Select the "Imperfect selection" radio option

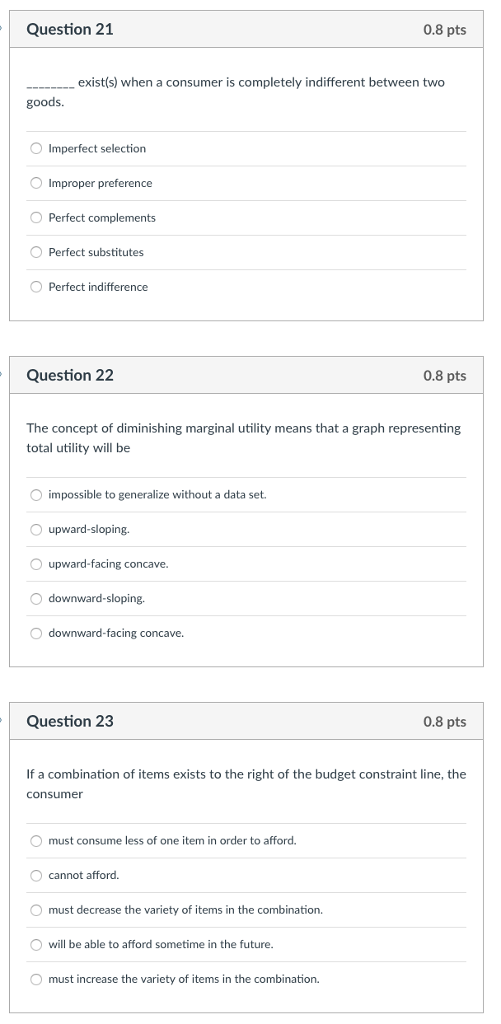(x=37, y=148)
